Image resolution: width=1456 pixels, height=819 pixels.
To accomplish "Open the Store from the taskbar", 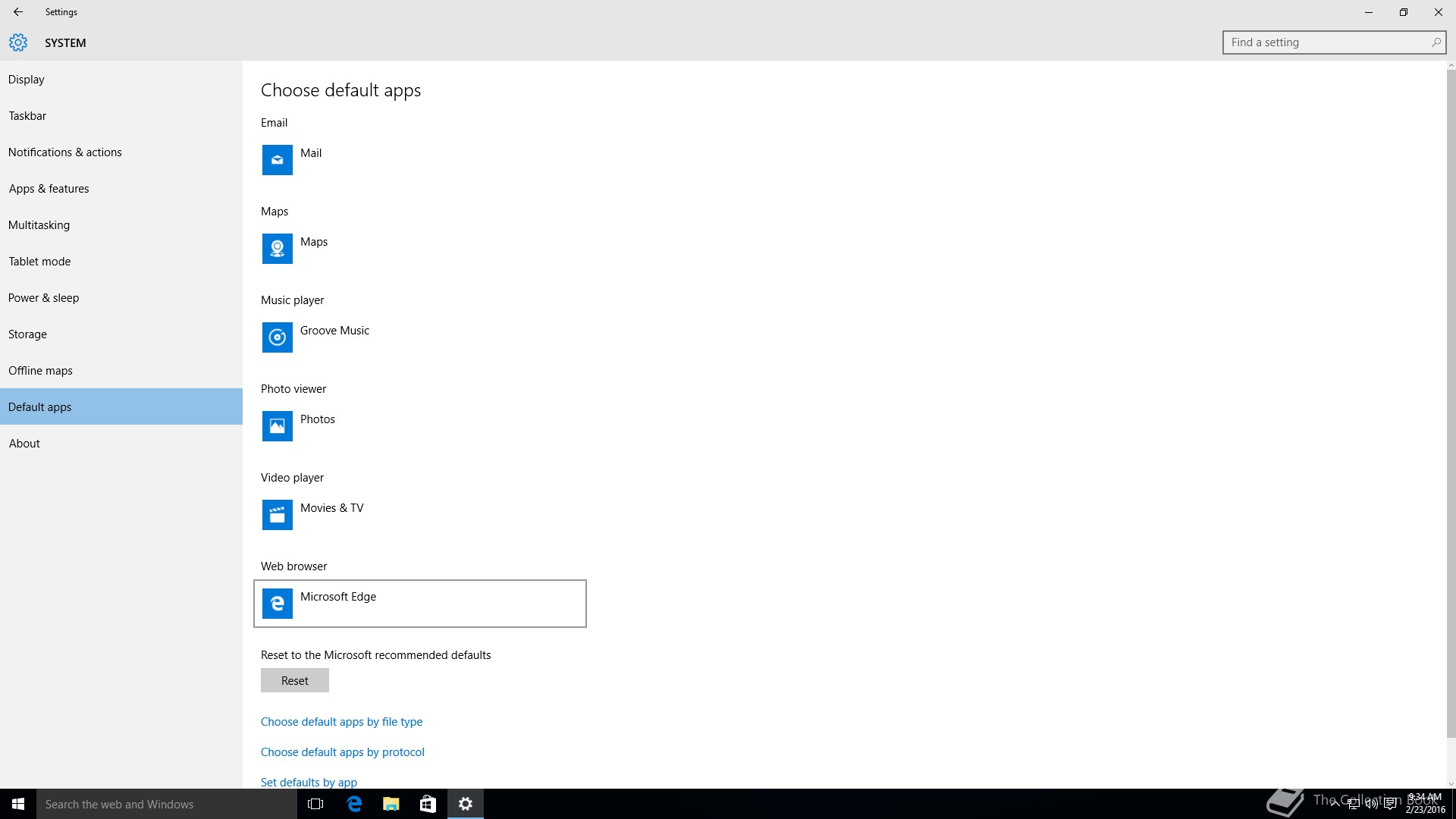I will [x=428, y=804].
